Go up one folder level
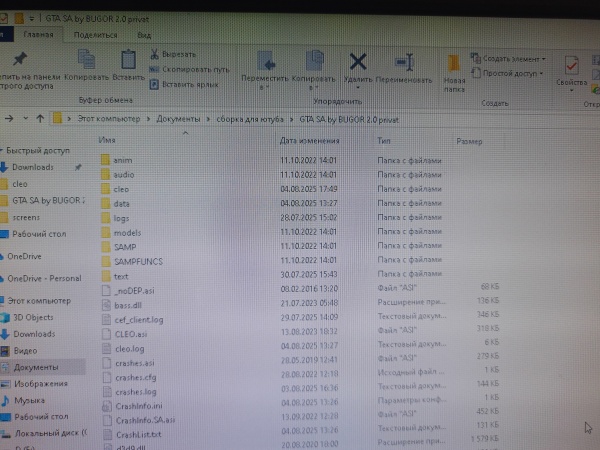 tap(40, 119)
